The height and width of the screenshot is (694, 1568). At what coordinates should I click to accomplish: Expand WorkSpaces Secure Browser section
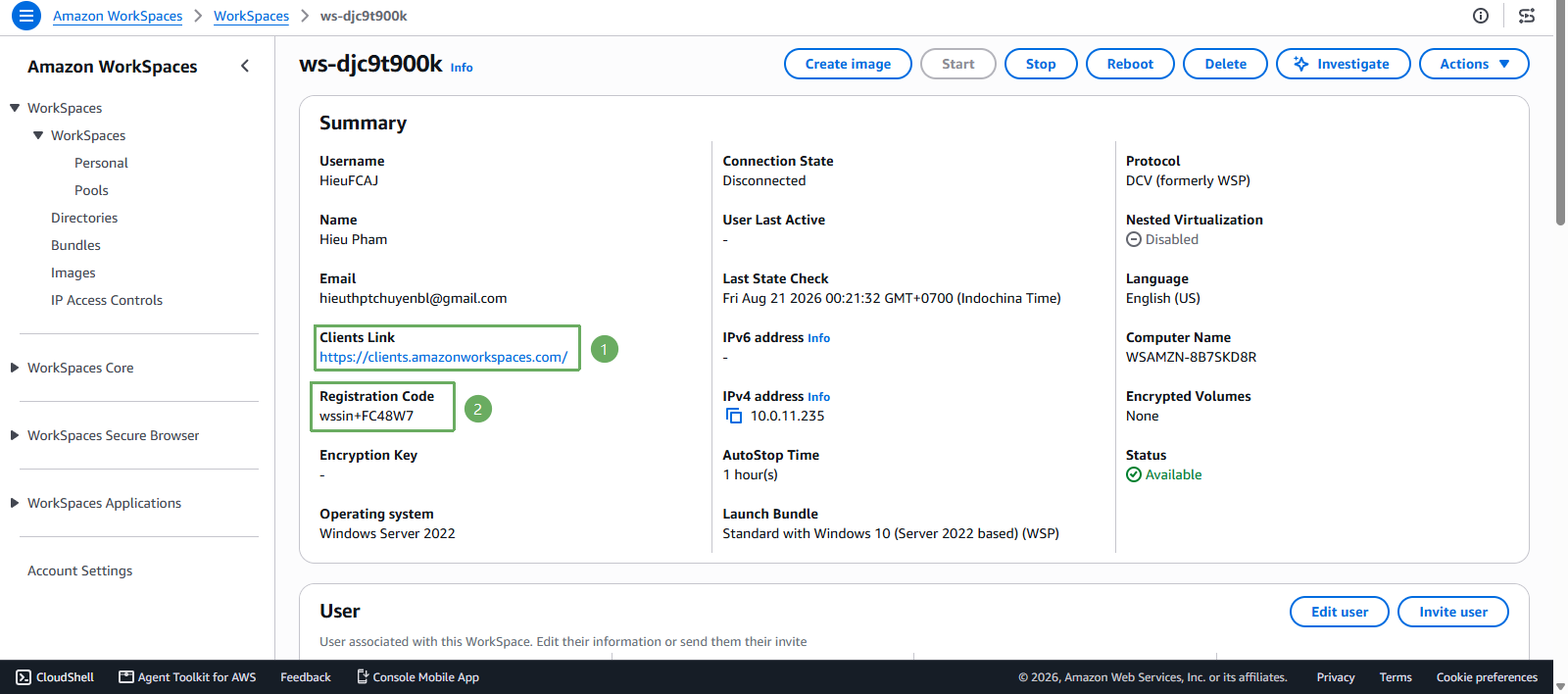coord(15,435)
